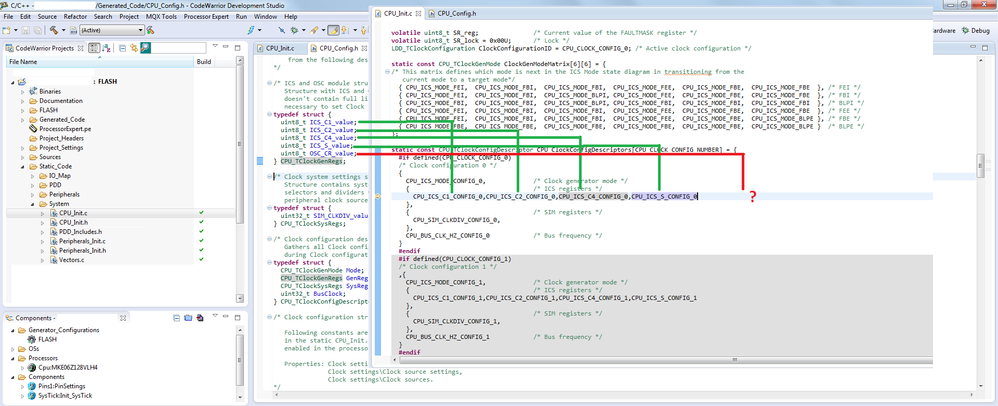
Task: Click the Projects panel vertical scrollbar
Action: 239,178
